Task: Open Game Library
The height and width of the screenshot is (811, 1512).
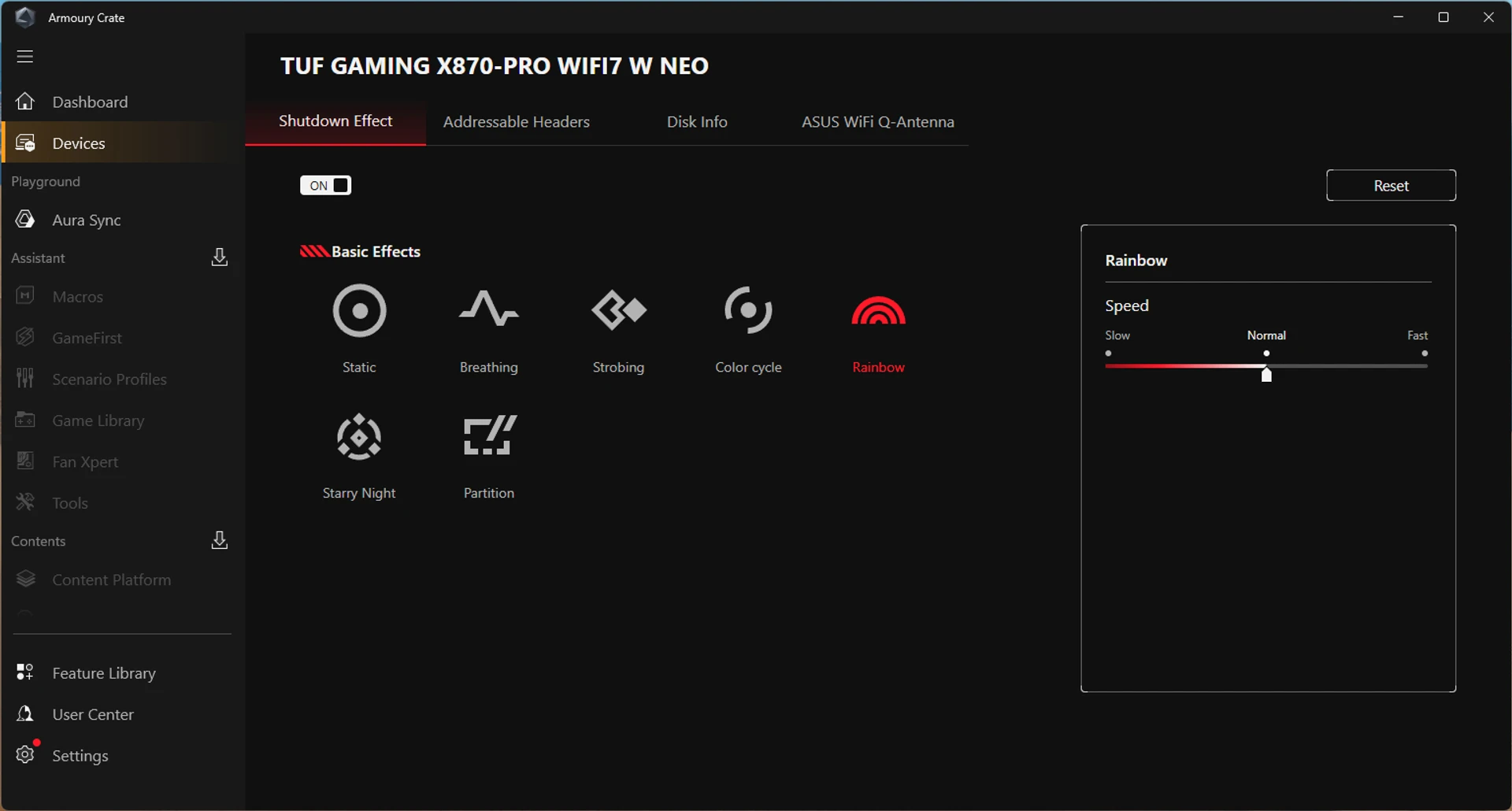Action: coord(123,420)
